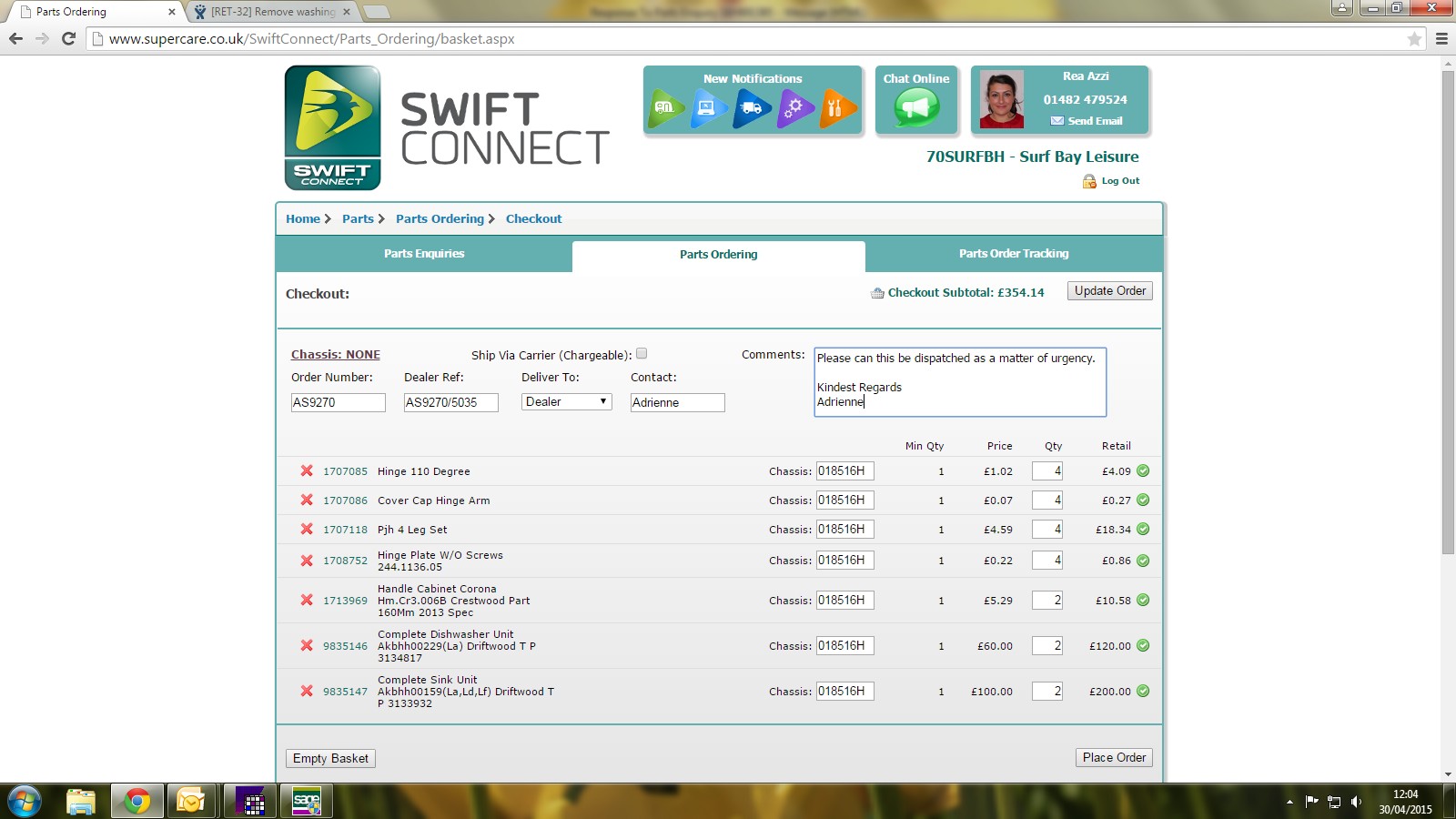Click green tick beside Pjh 4 Leg Set

click(x=1143, y=529)
